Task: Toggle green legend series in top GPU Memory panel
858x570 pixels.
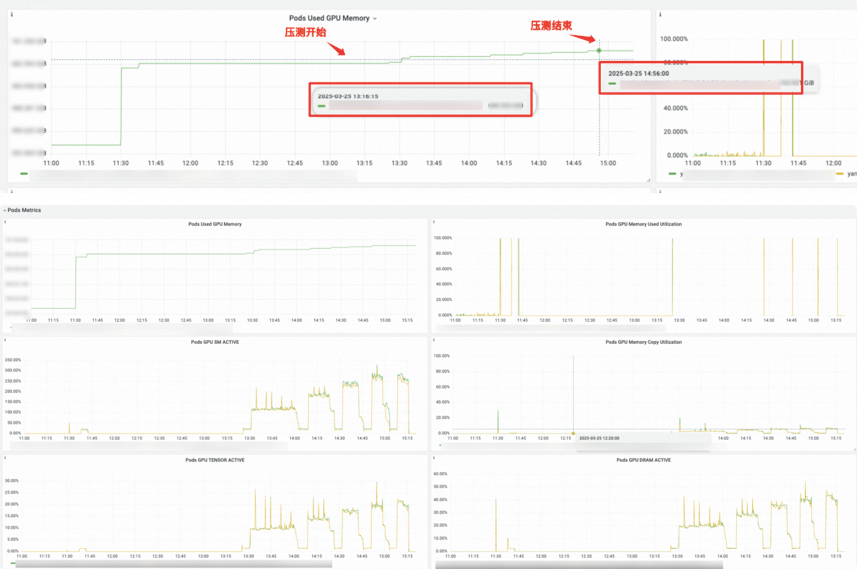Action: point(25,174)
